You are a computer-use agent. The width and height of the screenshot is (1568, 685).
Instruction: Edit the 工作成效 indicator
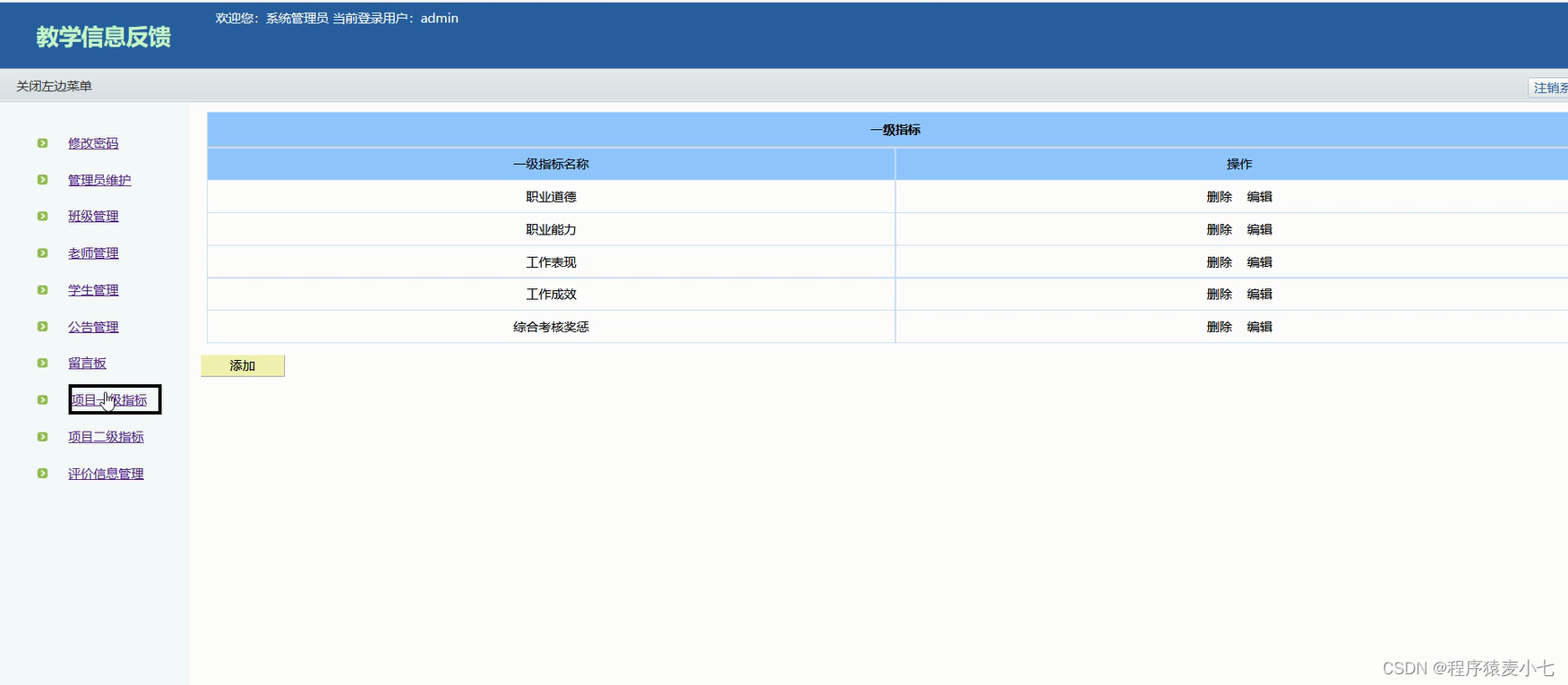tap(1259, 294)
